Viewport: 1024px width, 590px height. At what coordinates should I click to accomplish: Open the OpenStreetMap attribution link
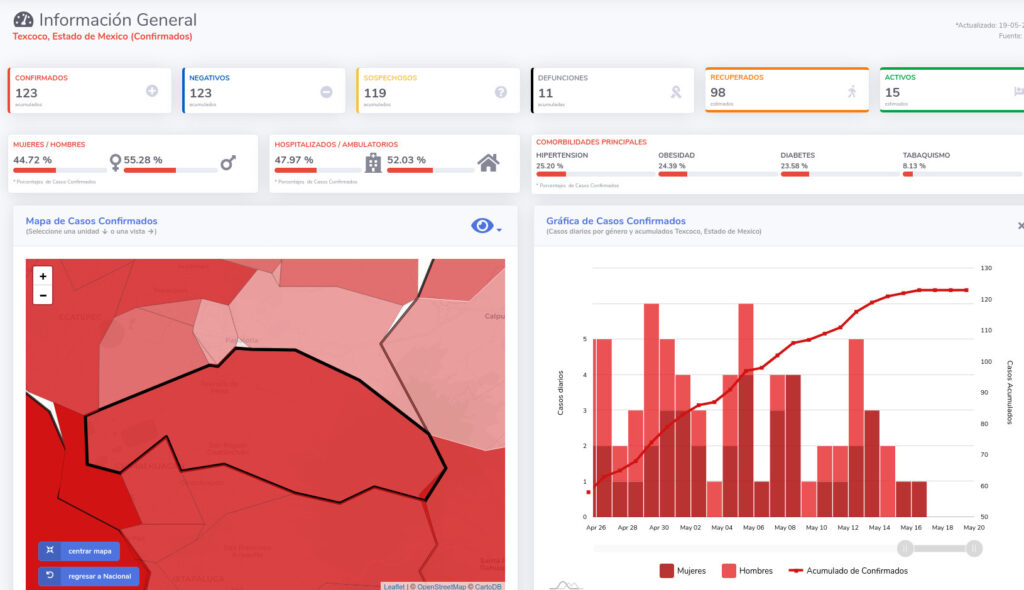(x=441, y=586)
